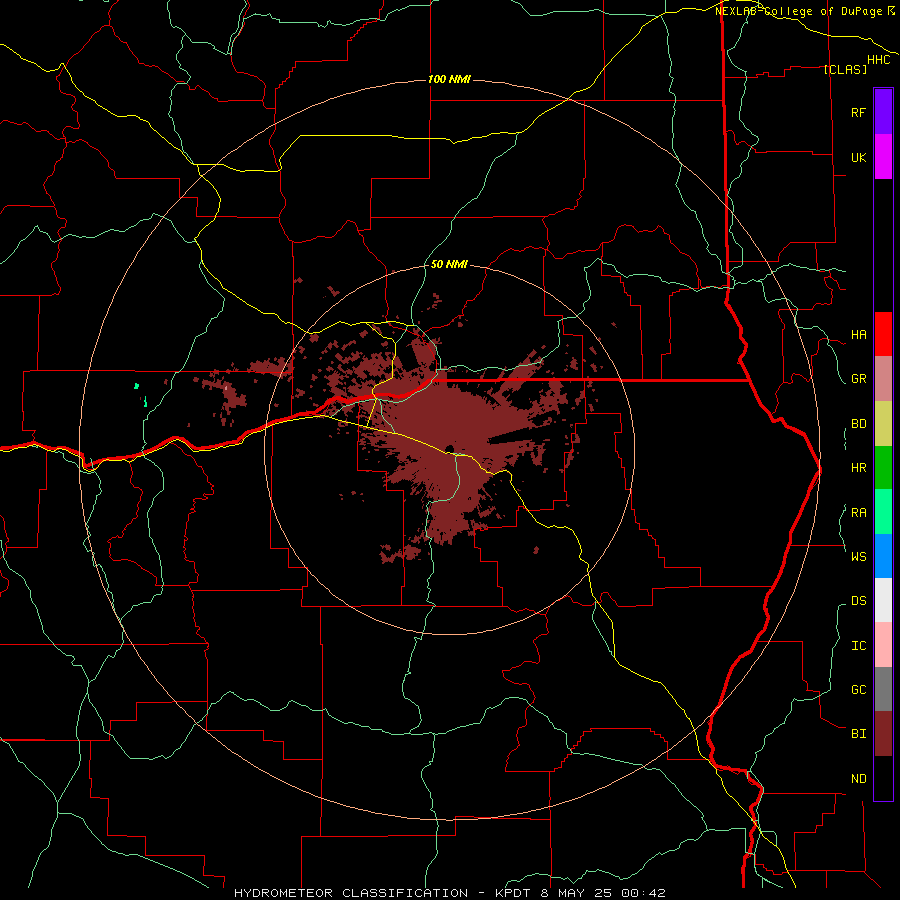This screenshot has width=900, height=900.
Task: Click the HR legend label
Action: click(859, 468)
